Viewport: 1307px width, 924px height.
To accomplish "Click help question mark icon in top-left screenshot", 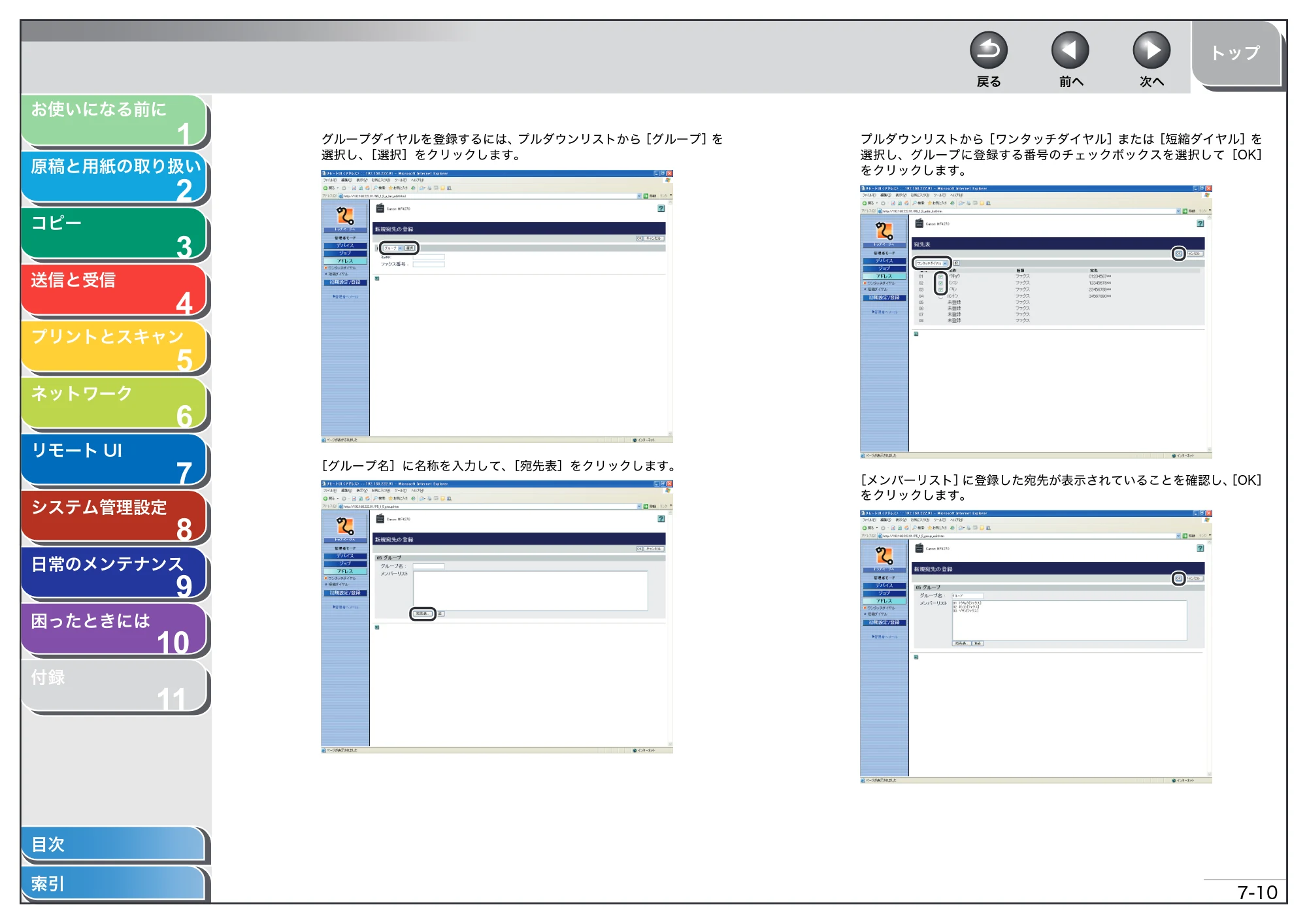I will (x=661, y=208).
